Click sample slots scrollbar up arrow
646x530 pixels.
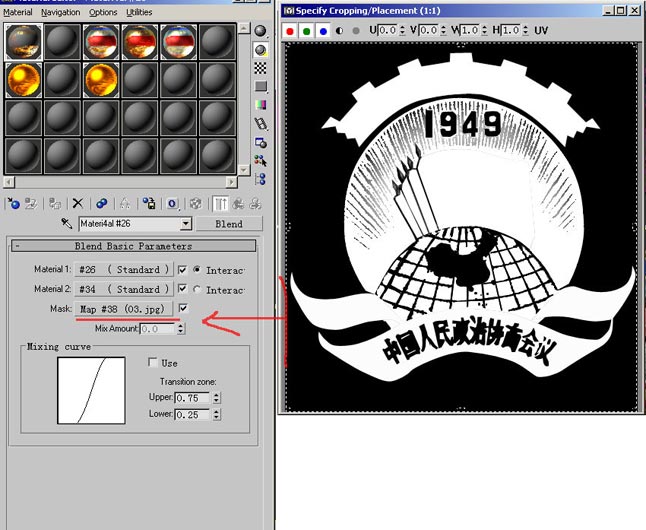tap(244, 28)
